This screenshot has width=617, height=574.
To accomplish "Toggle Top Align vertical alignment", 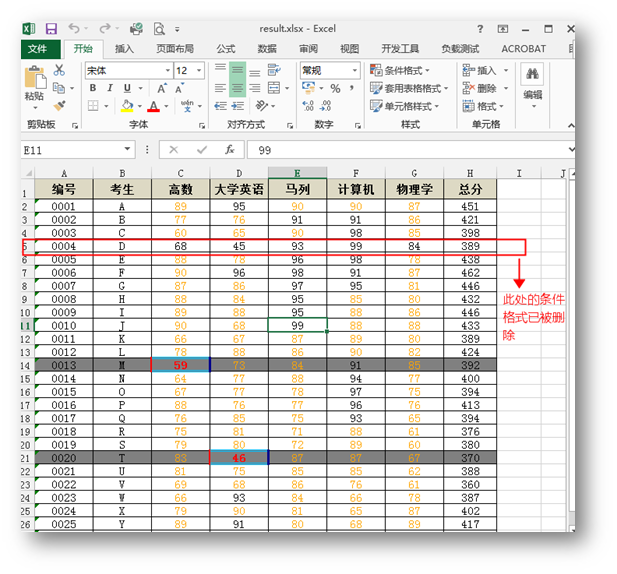I will (220, 68).
